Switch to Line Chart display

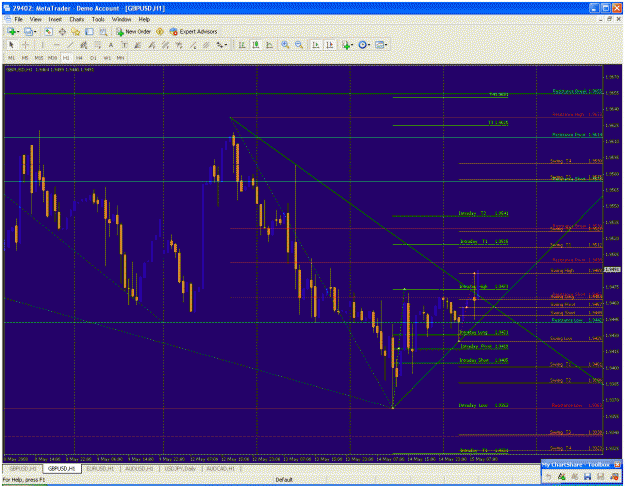(269, 45)
